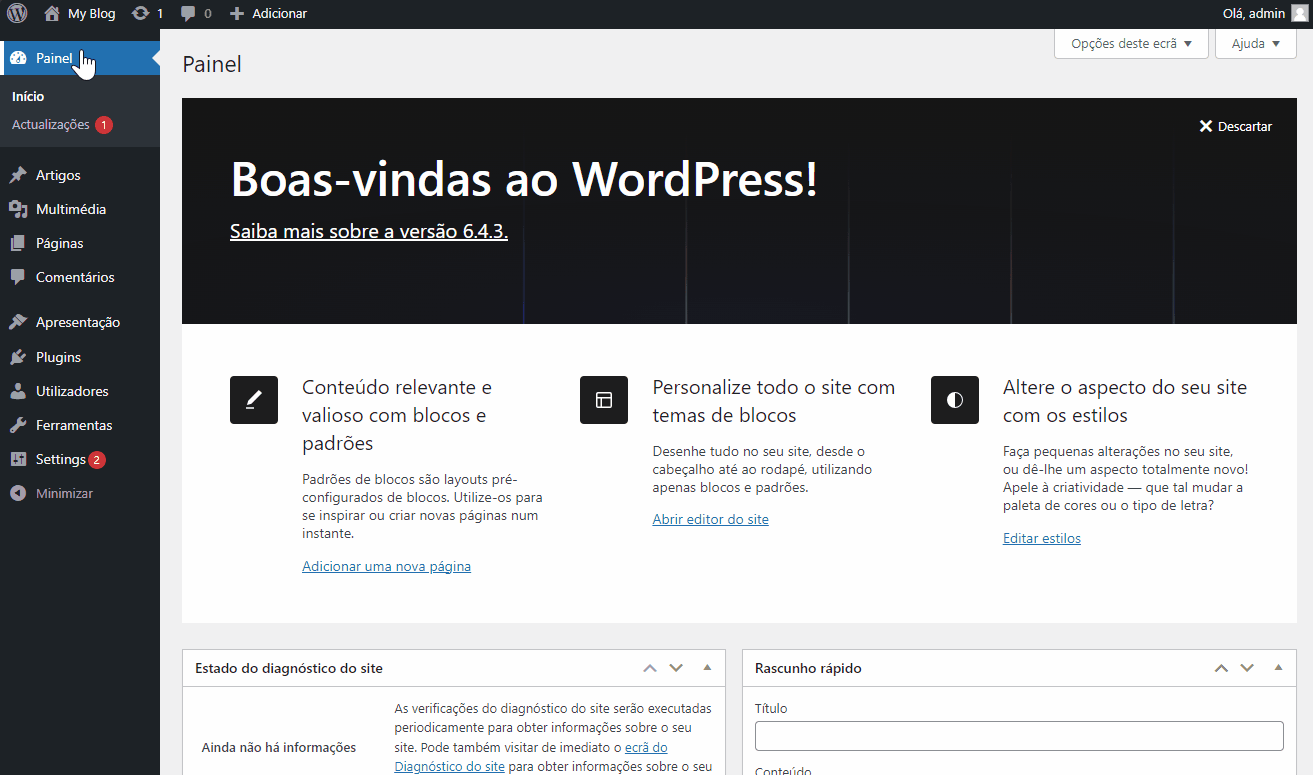Click the red badge on Actualizações
Viewport: 1313px width, 775px height.
click(104, 125)
